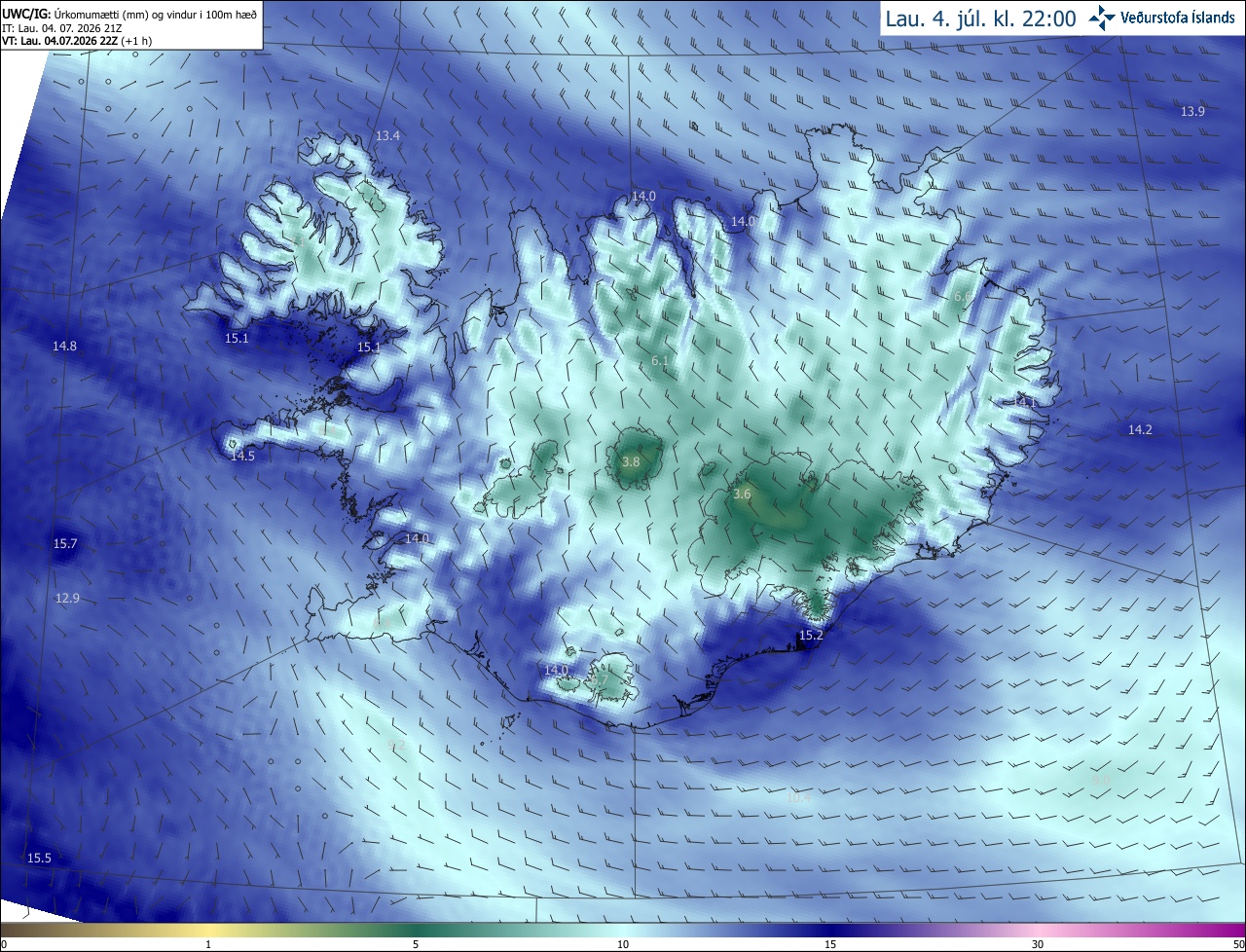Click the 13.4 label north of the Westfjords

387,135
